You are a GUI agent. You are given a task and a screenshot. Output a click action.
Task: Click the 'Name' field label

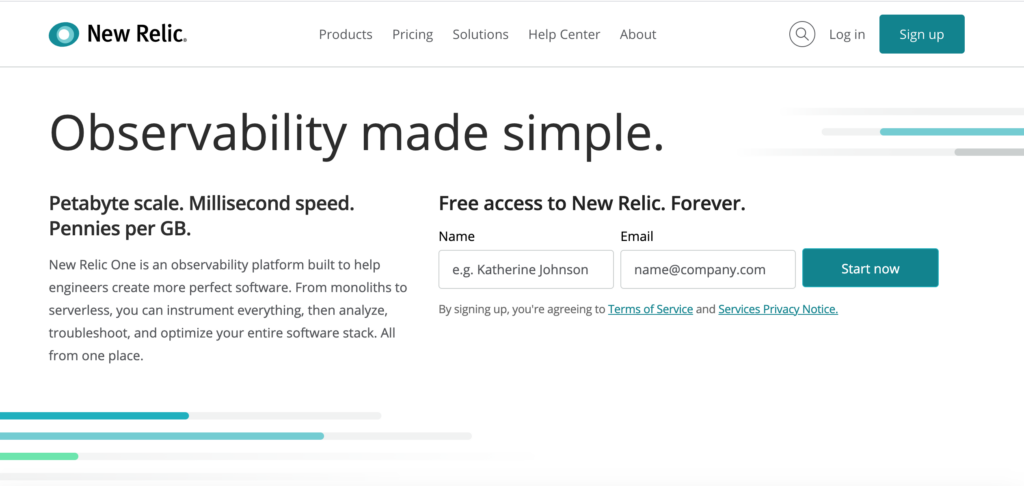point(456,236)
